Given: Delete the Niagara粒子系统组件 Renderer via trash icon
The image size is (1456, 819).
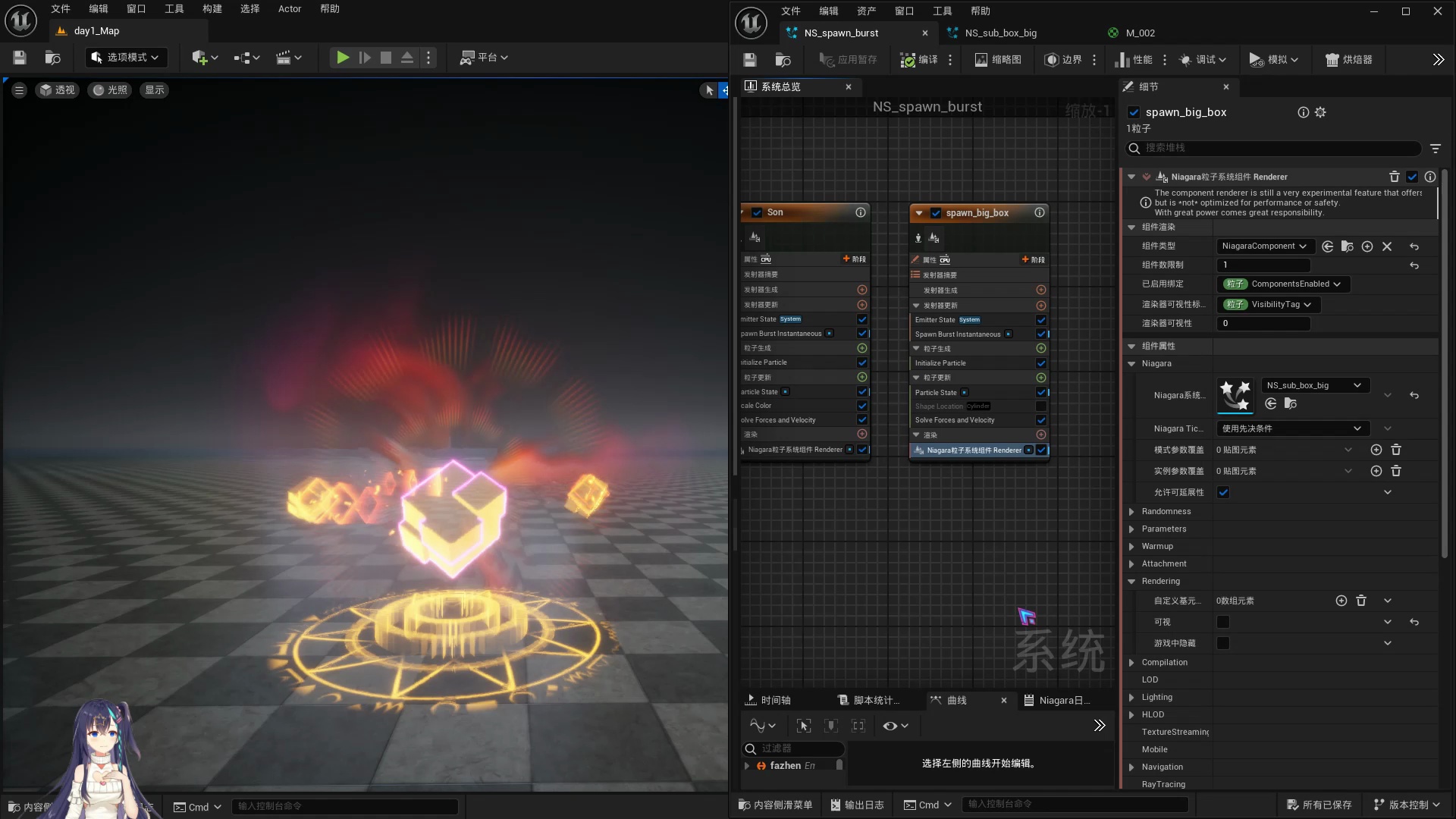Looking at the screenshot, I should click(1393, 177).
